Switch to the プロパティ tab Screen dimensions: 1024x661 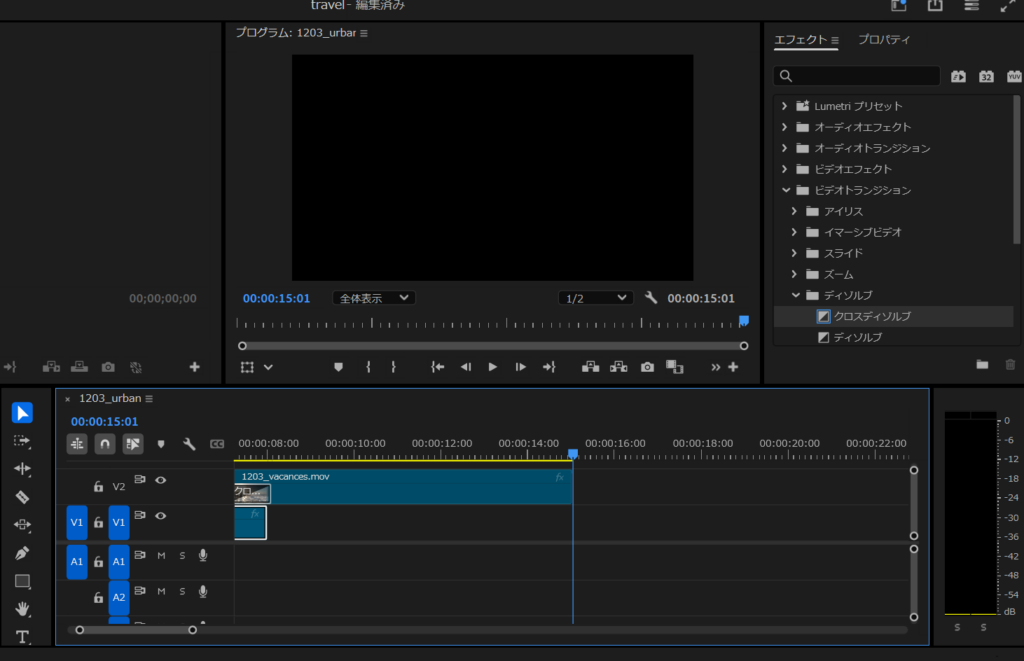(884, 40)
